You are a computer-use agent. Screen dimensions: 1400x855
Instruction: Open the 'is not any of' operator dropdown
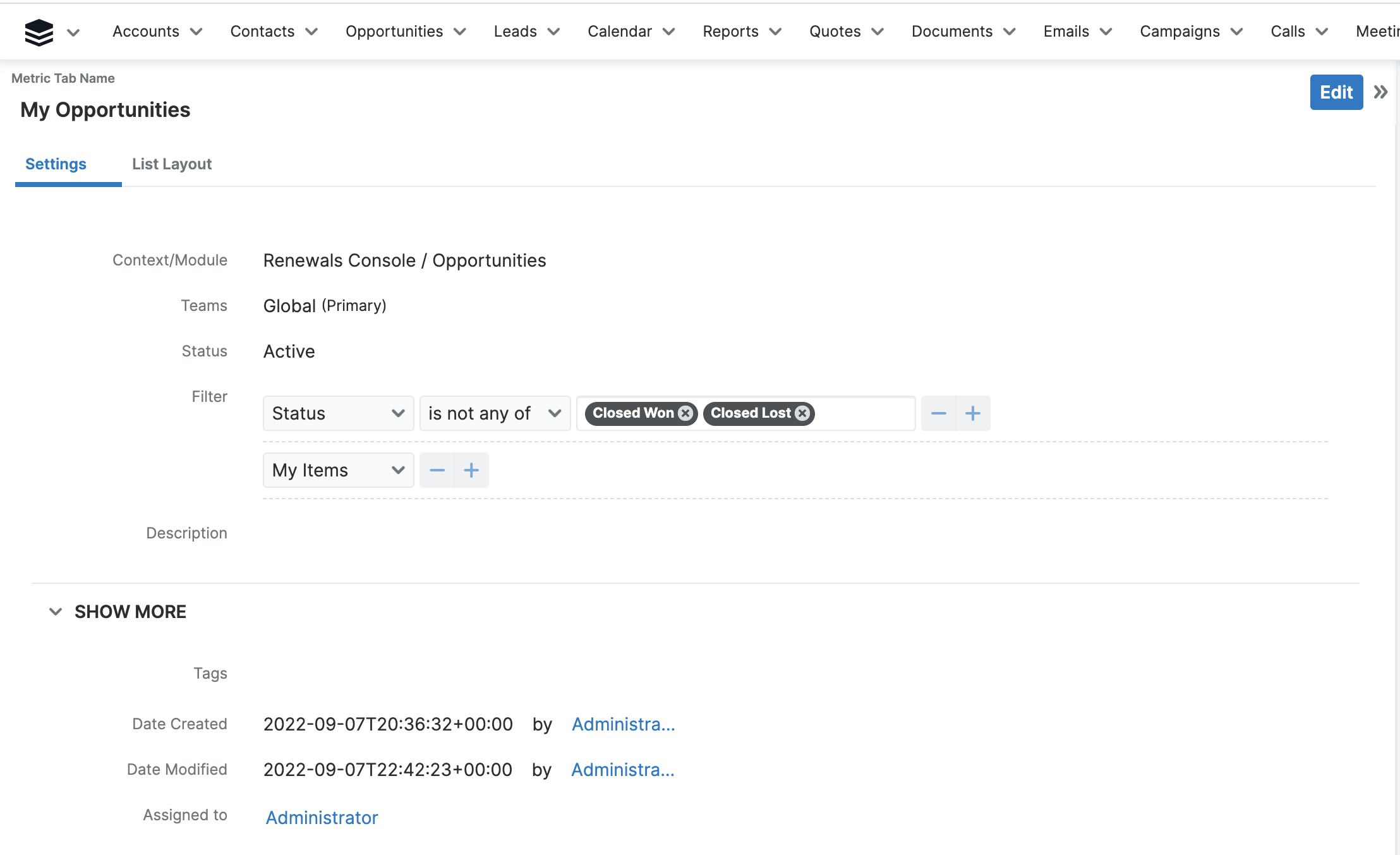coord(495,413)
